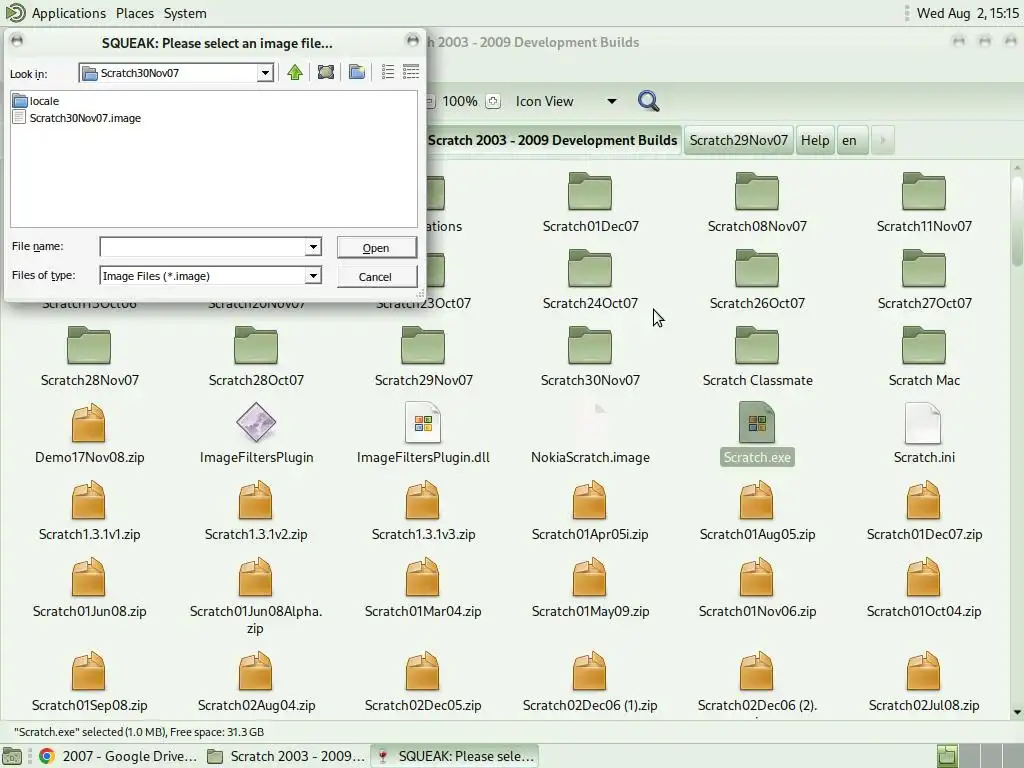
Task: Select the Scratch1.3.1v2.zip archive
Action: 256,511
